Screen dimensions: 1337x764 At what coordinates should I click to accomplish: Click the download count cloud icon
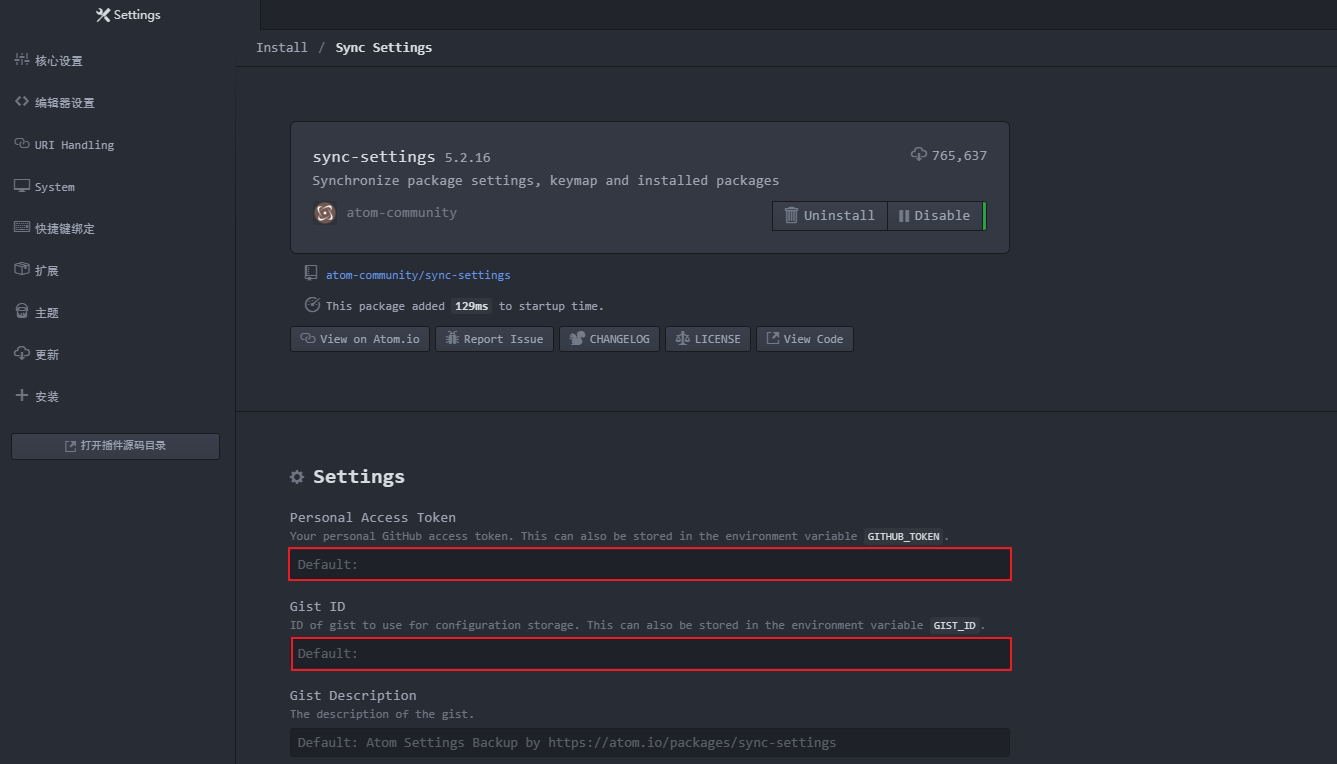[919, 155]
